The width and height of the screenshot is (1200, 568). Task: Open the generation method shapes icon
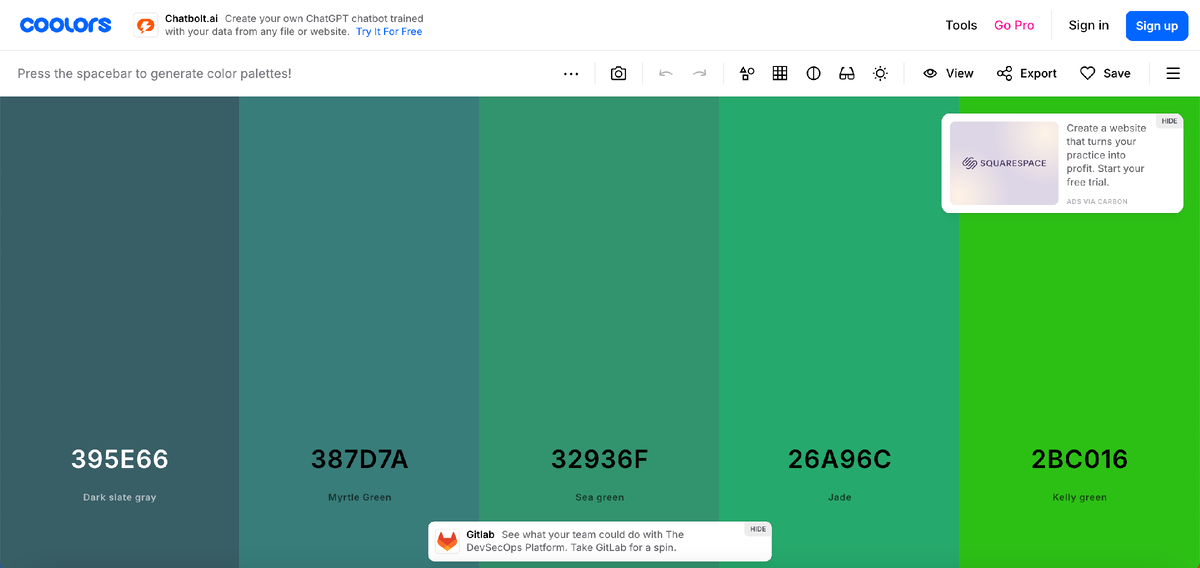coord(747,73)
